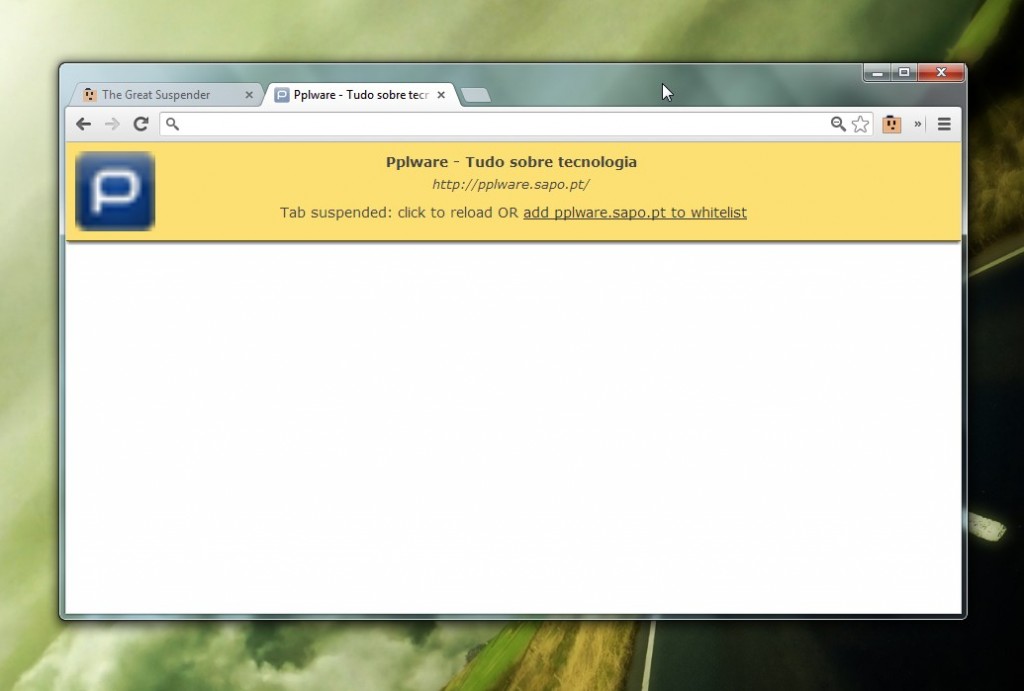Maximize the Chrome window
This screenshot has height=691, width=1024.
point(904,72)
